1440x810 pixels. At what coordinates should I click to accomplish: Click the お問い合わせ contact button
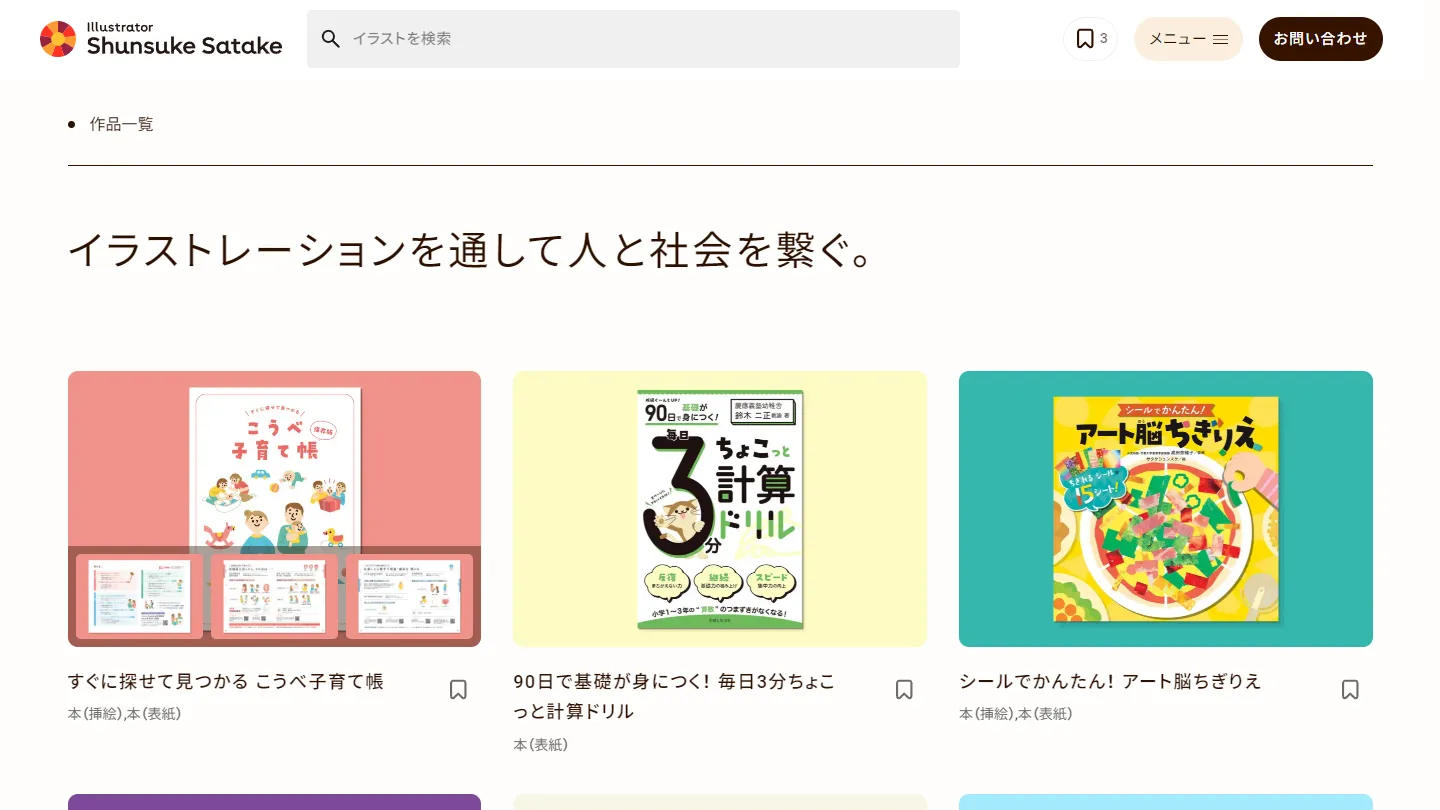point(1320,39)
